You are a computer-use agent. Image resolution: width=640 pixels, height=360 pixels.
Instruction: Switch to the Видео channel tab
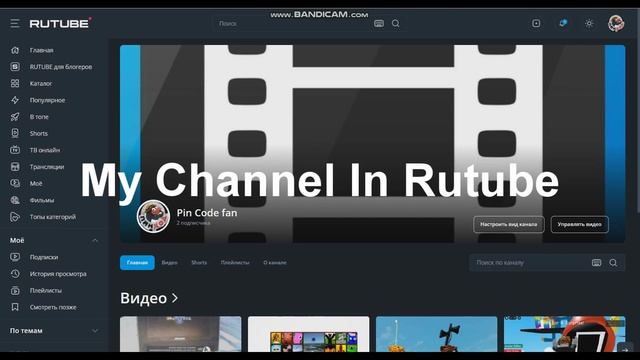[169, 262]
